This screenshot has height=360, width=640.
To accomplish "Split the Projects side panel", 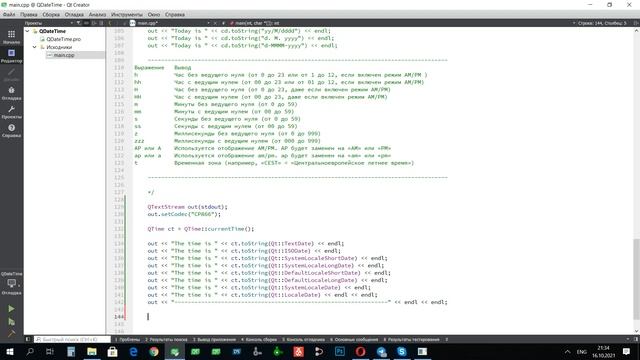I will [94, 23].
